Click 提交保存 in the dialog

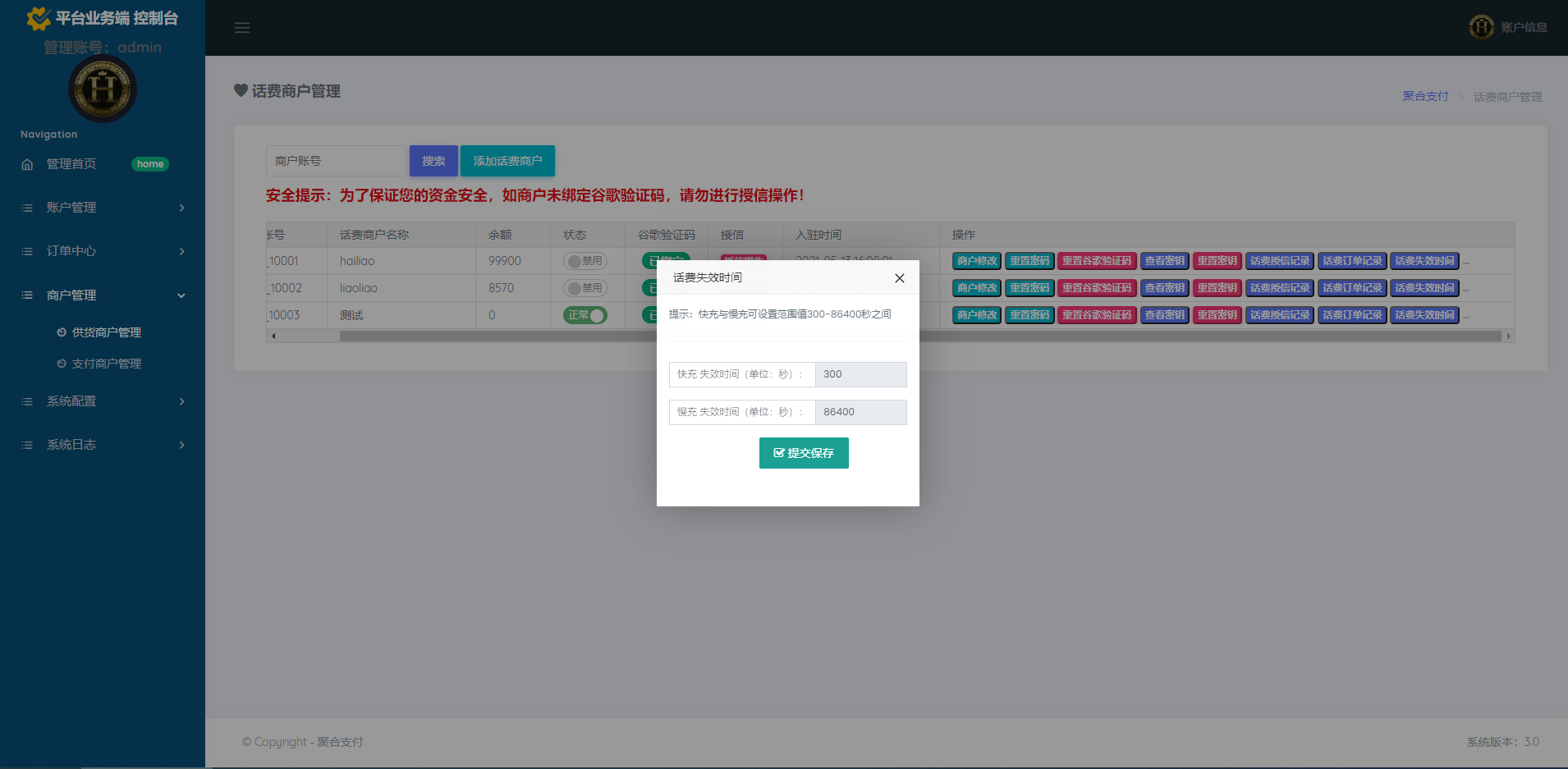point(804,453)
